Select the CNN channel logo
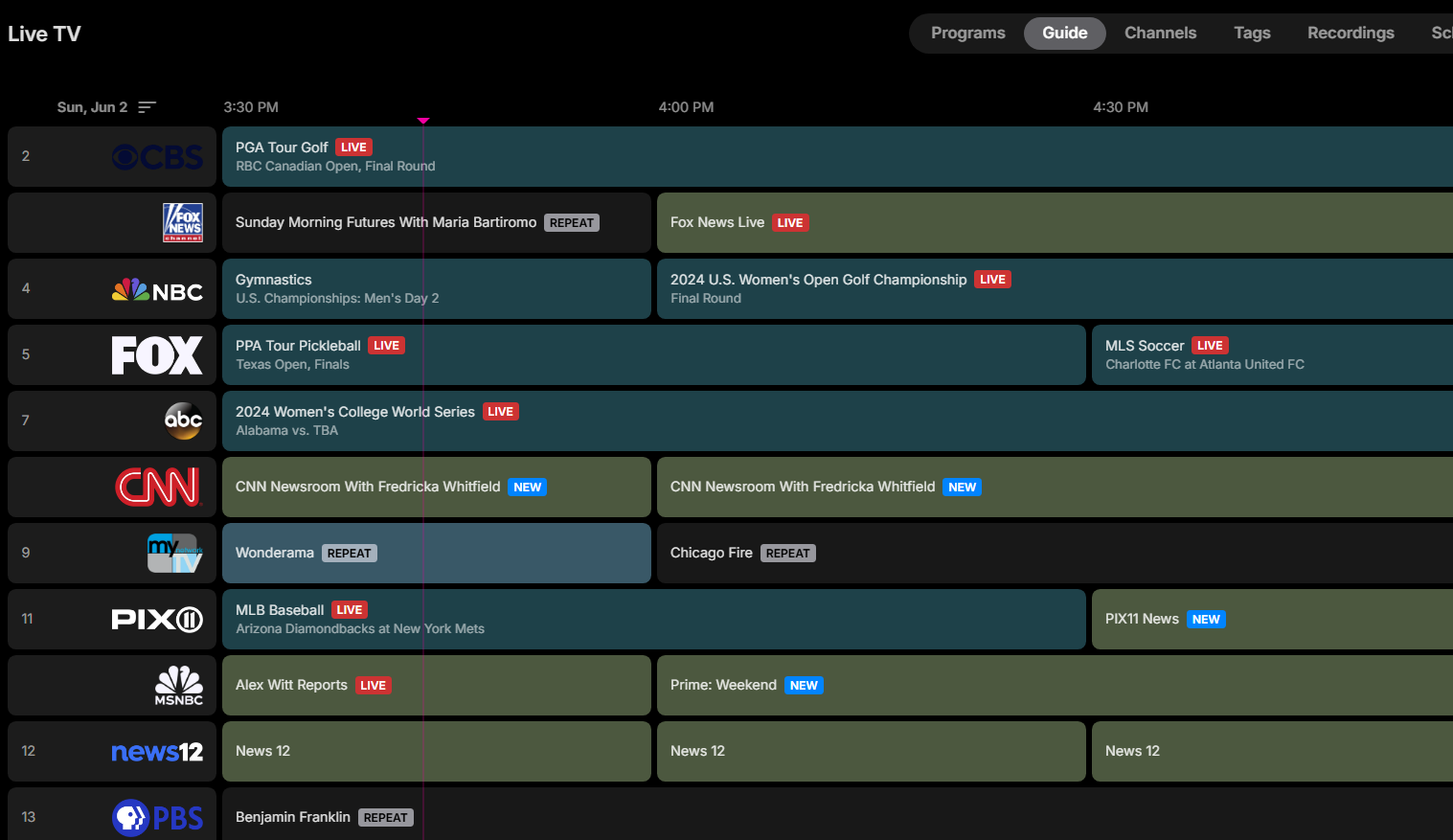 tap(156, 487)
